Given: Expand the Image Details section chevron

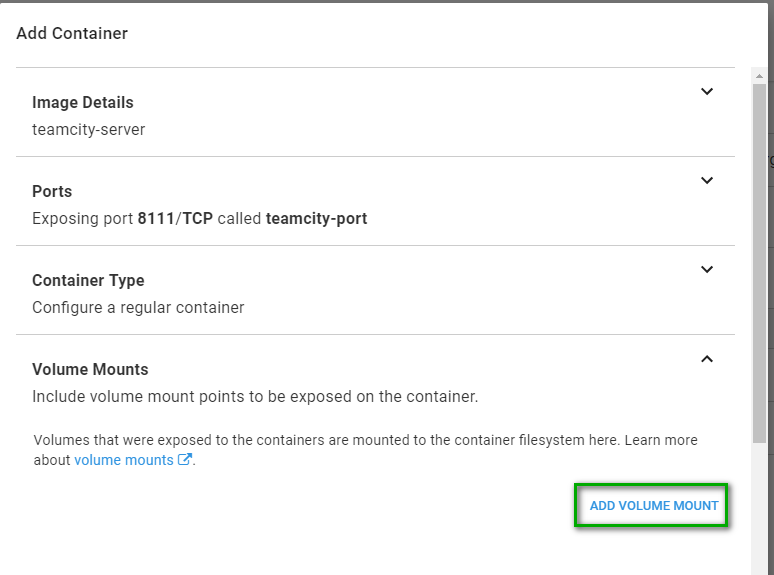Looking at the screenshot, I should pos(707,92).
